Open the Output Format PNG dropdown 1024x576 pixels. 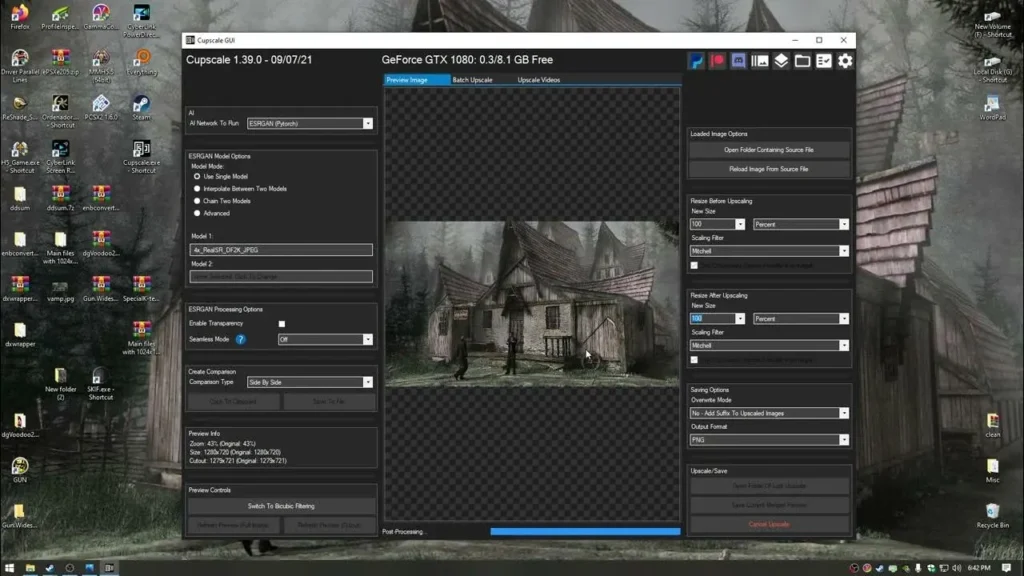(769, 439)
